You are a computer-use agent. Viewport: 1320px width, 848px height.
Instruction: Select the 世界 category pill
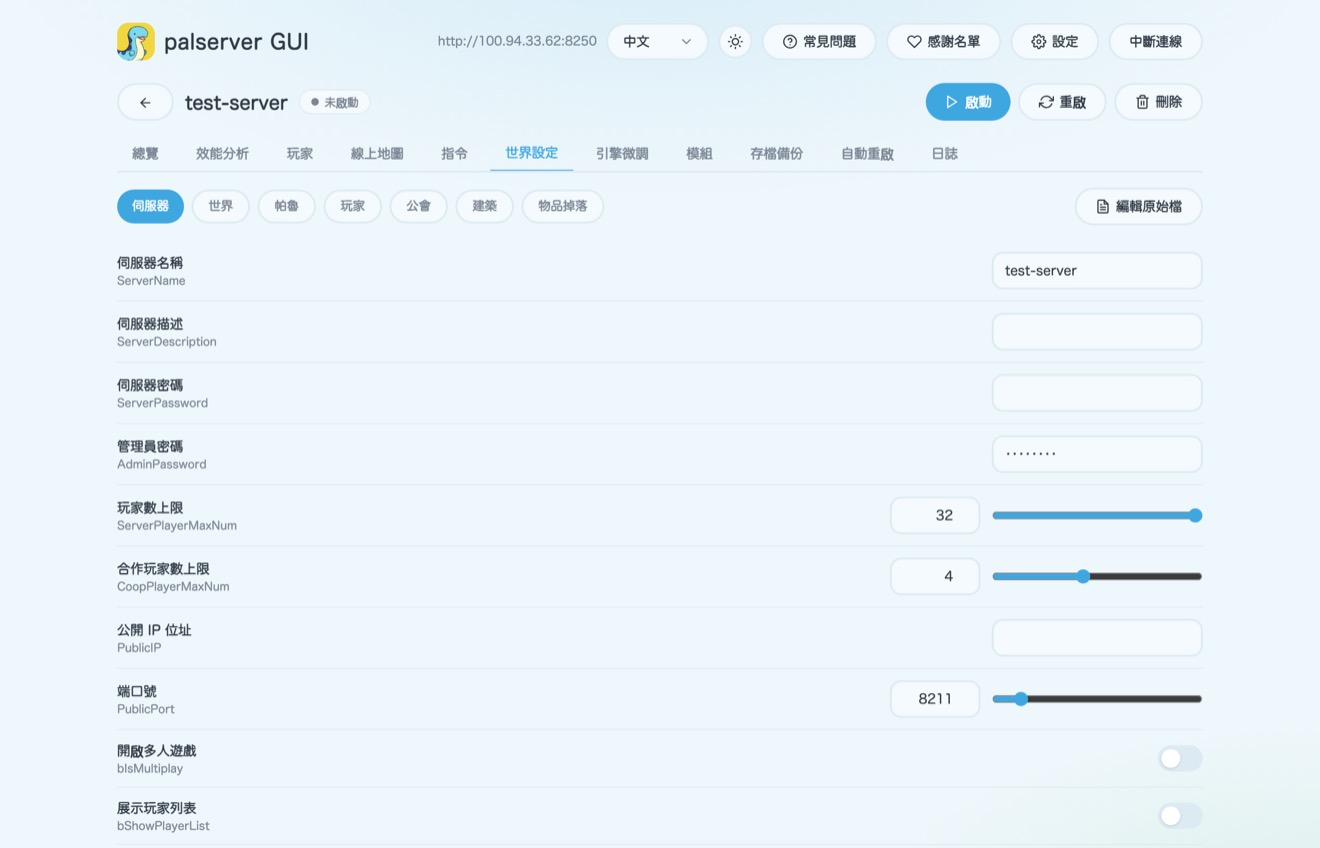point(221,206)
